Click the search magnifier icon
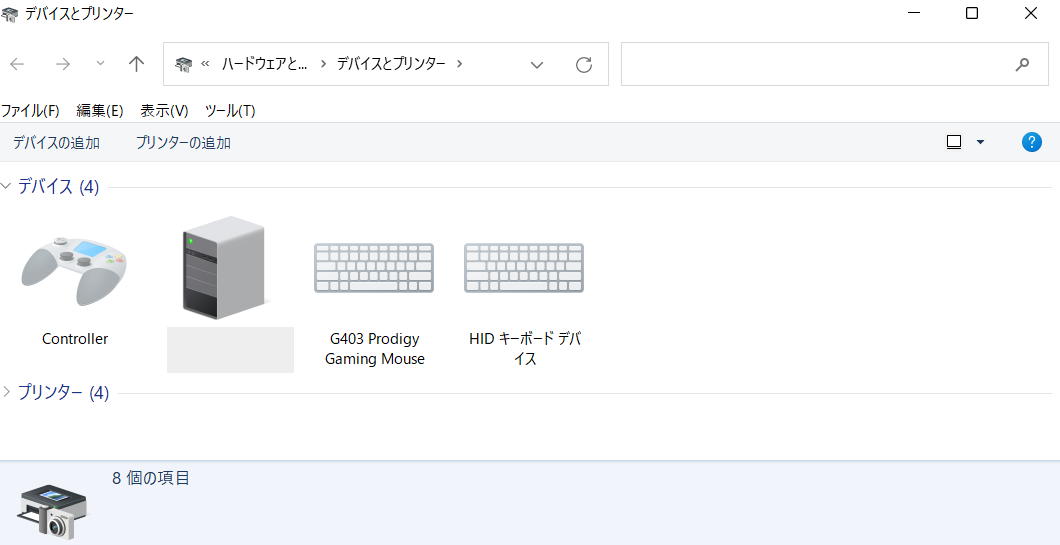The width and height of the screenshot is (1060, 545). [x=1022, y=64]
